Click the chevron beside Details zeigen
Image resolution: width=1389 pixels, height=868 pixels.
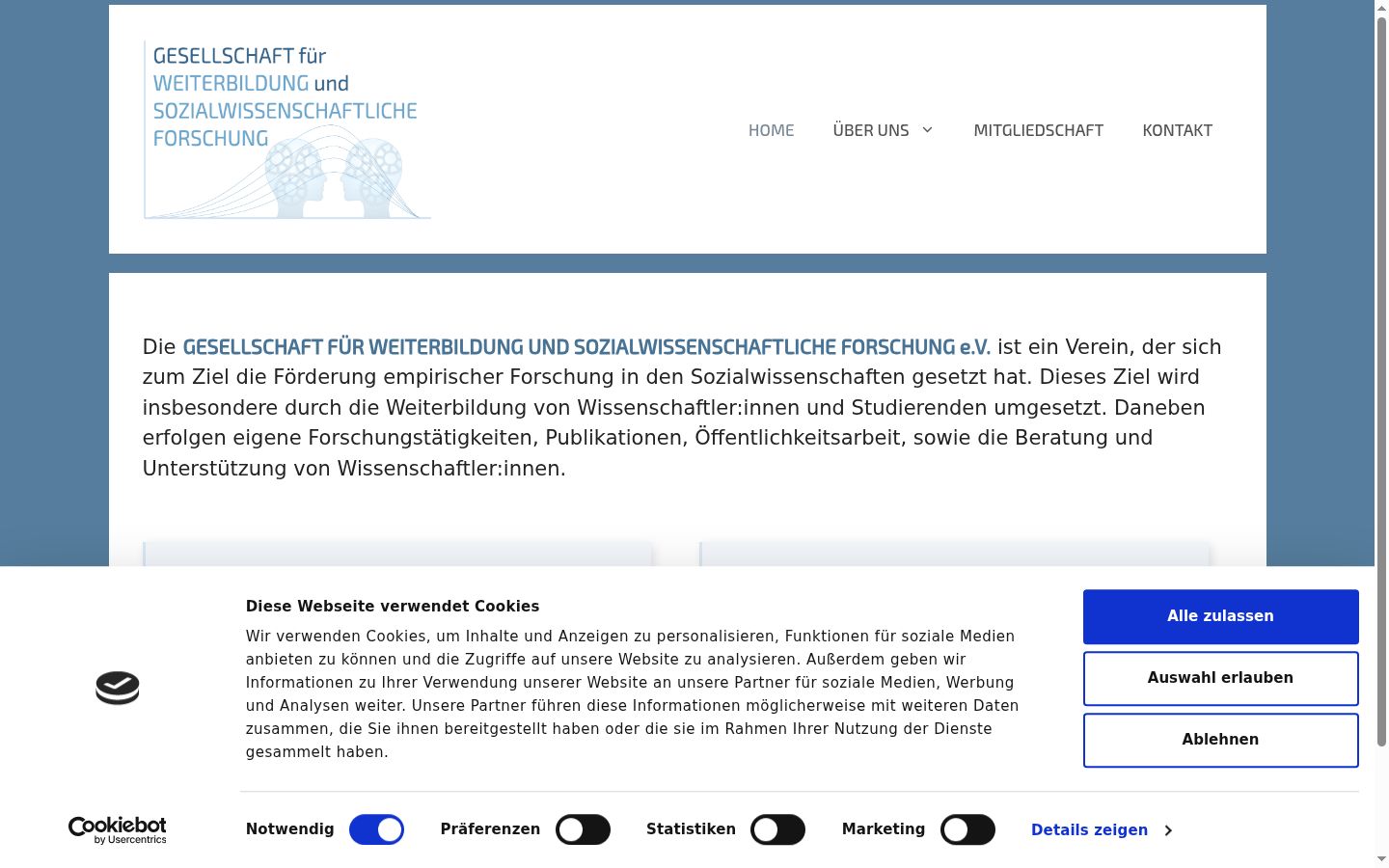point(1168,830)
